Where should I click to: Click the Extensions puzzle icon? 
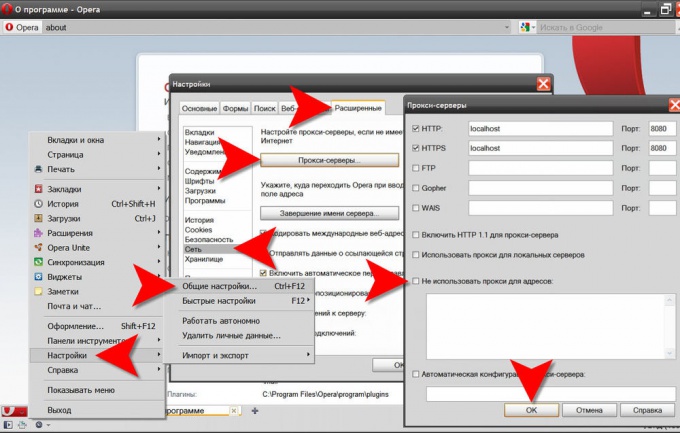click(x=38, y=233)
